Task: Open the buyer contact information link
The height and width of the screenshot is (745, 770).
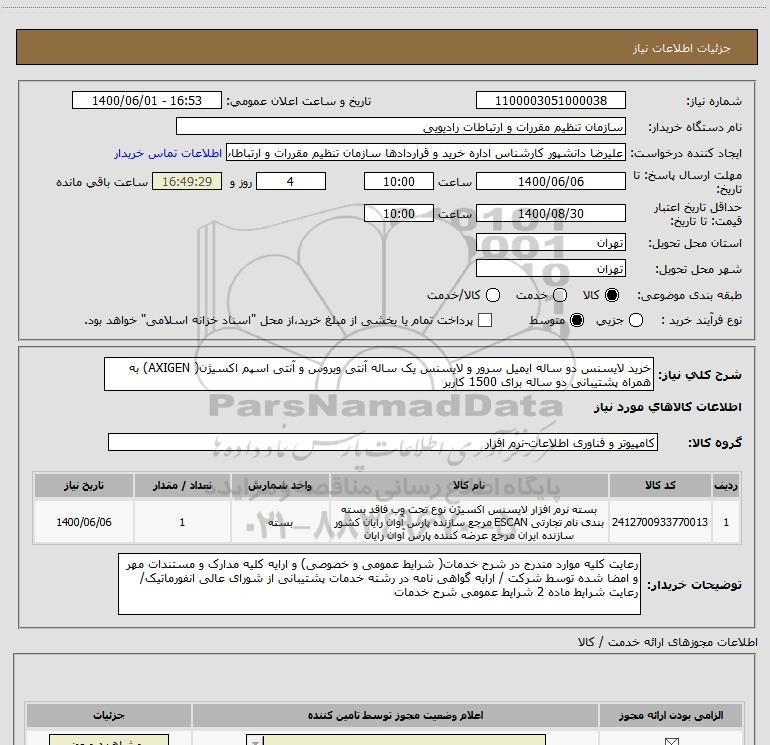Action: (168, 153)
